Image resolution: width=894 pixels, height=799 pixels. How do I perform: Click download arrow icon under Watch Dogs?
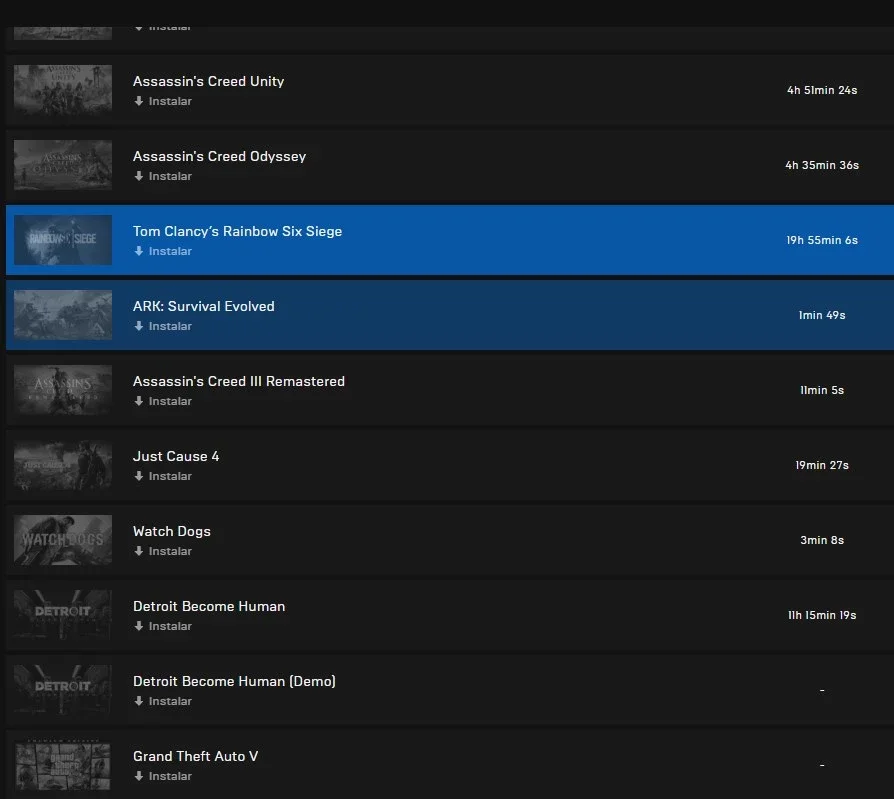pyautogui.click(x=139, y=551)
